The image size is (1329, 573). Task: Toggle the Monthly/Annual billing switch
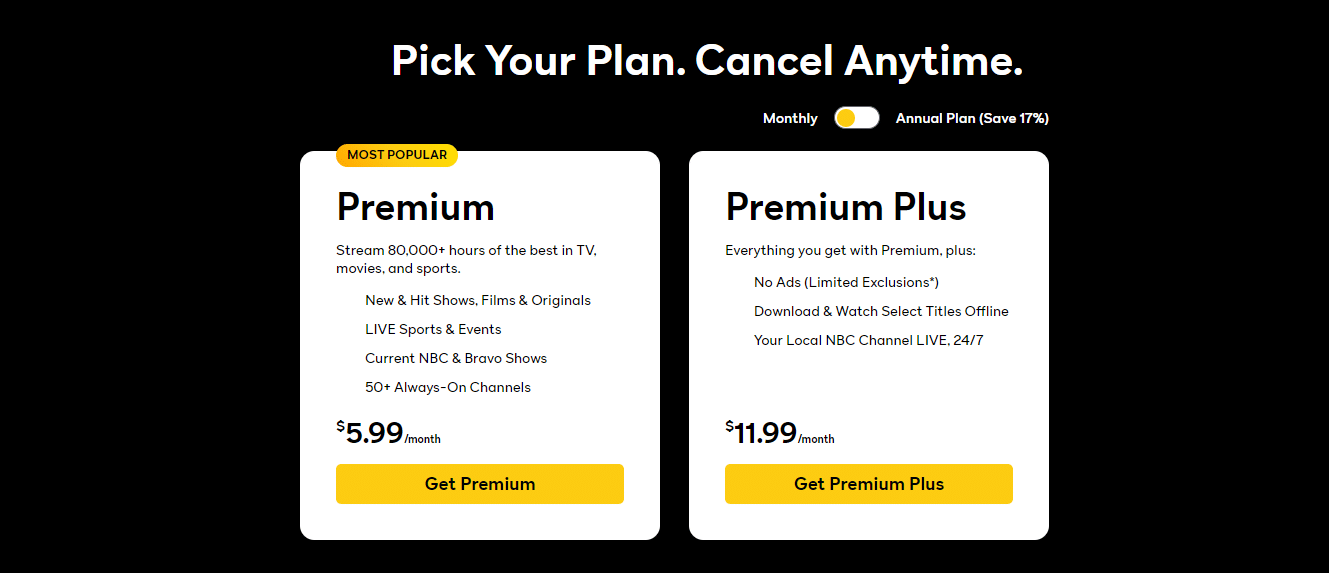click(857, 118)
